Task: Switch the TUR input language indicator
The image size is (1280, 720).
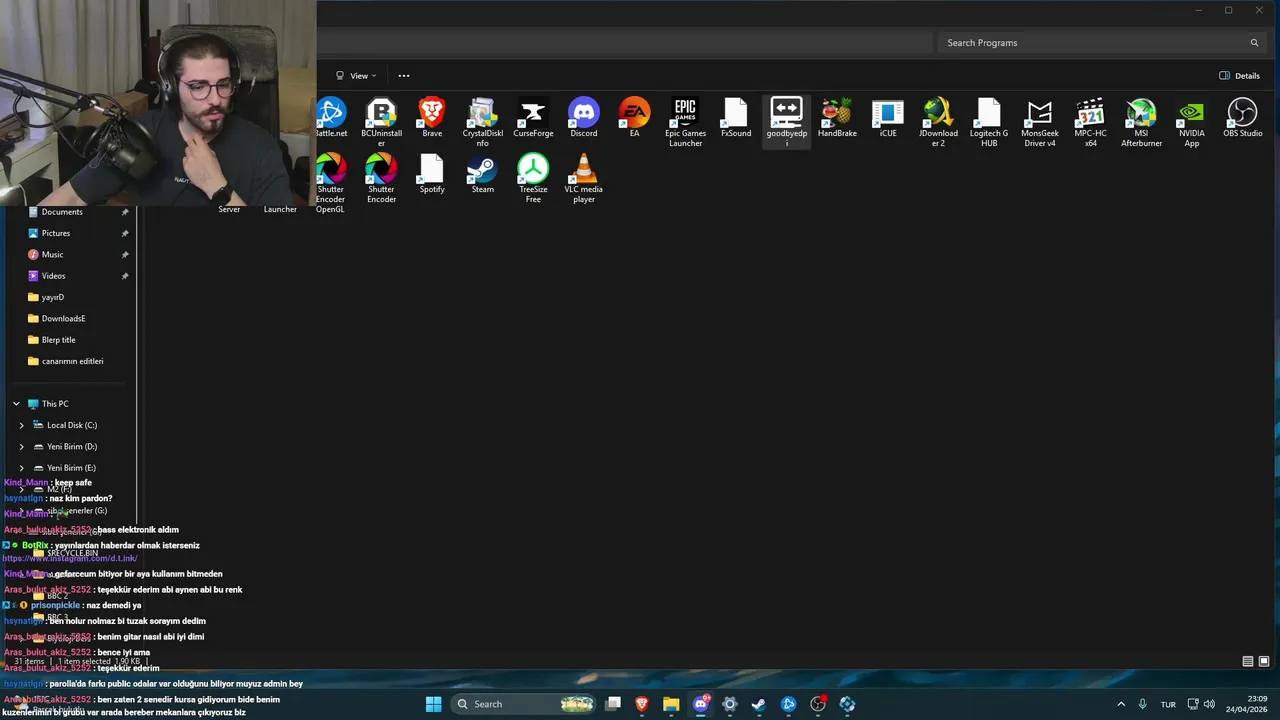Action: tap(1168, 704)
